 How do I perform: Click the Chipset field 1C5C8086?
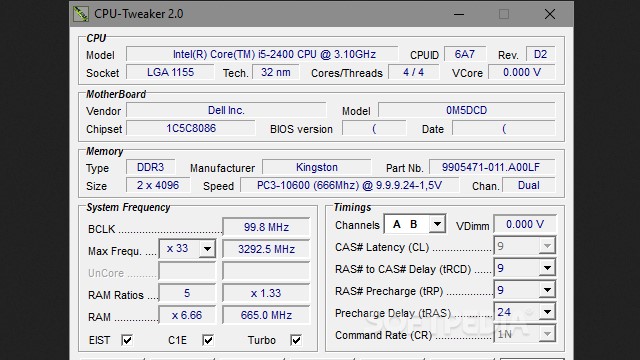(191, 128)
